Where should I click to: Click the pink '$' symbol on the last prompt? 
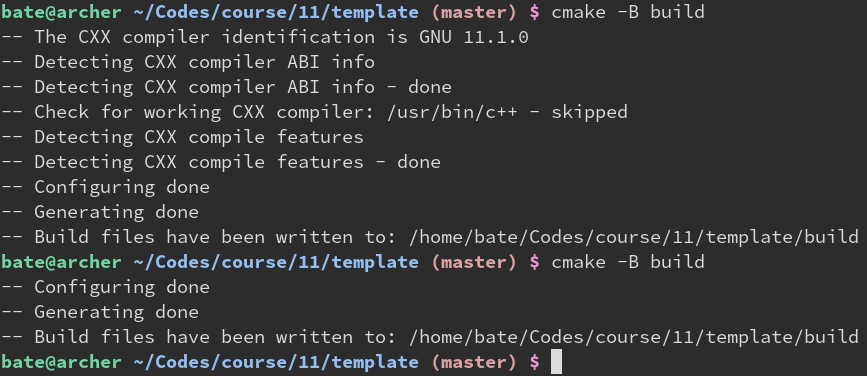535,362
